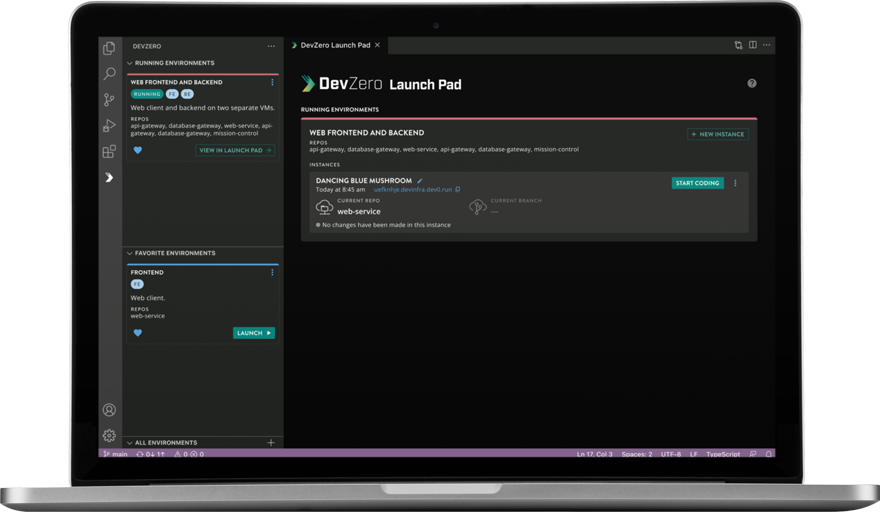The image size is (880, 512).
Task: Click the compare changes icon in editor toolbar
Action: click(x=739, y=45)
